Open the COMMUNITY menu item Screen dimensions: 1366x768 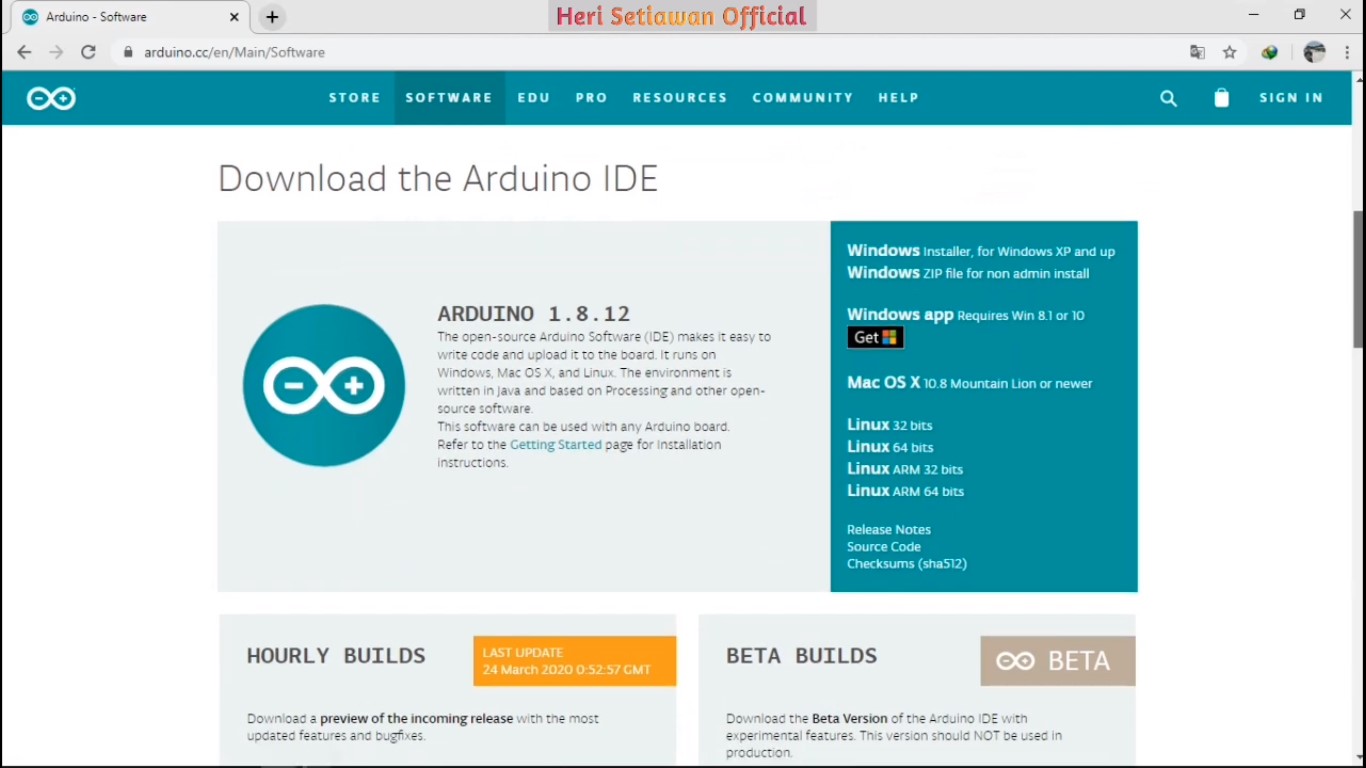coord(803,98)
